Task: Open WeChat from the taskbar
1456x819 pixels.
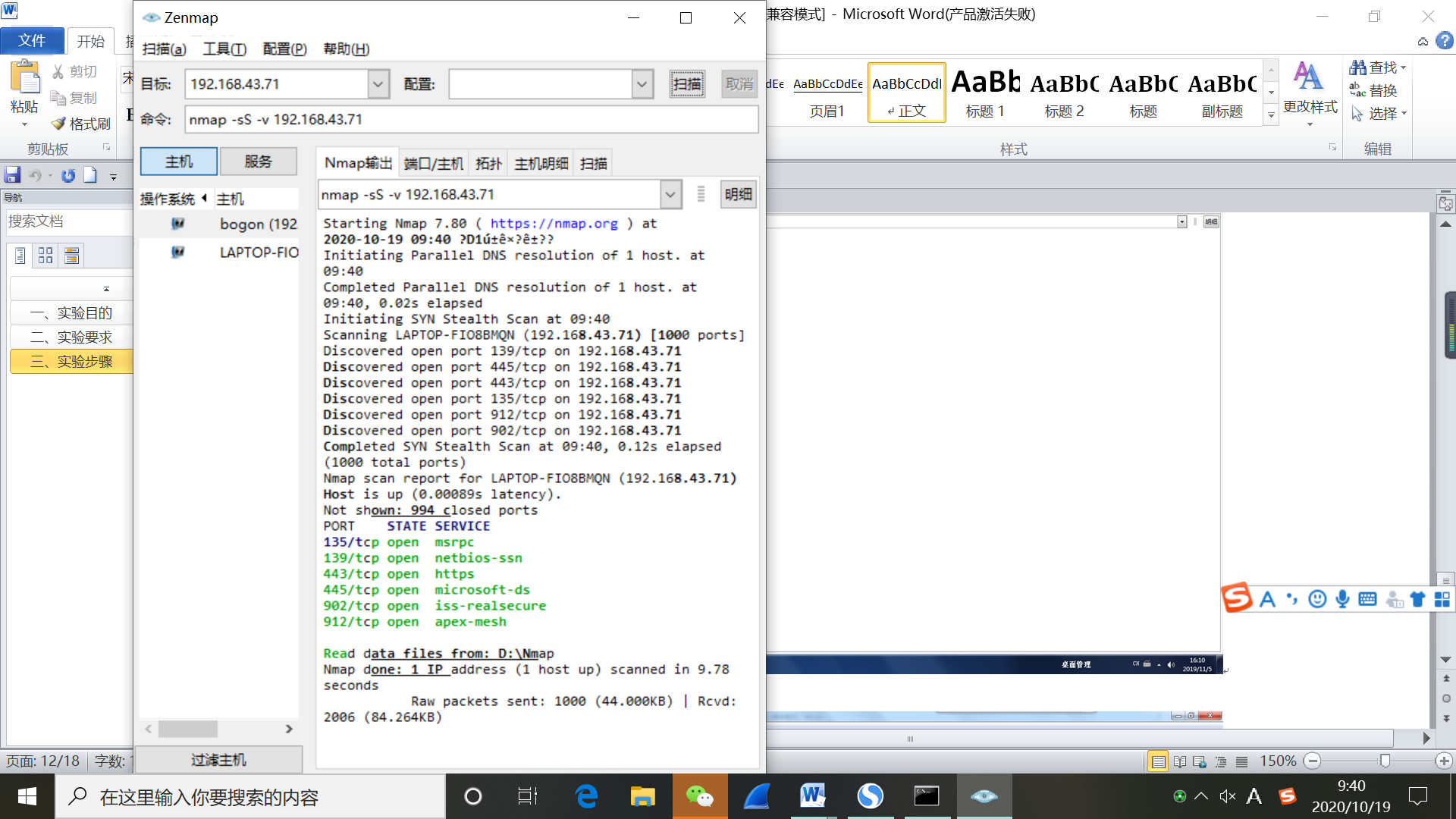Action: tap(699, 796)
